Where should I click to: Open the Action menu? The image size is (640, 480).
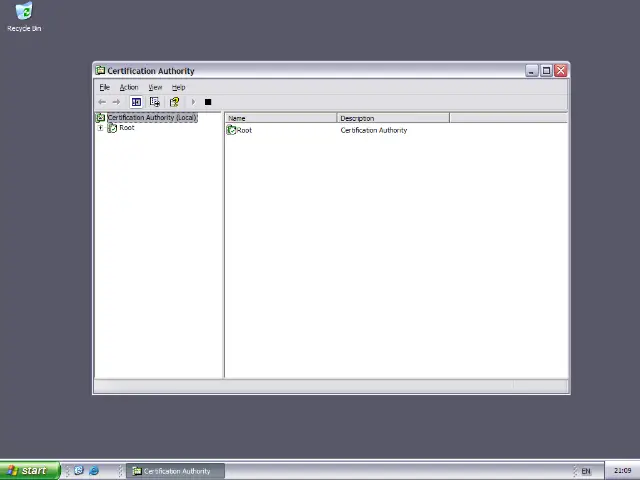129,87
